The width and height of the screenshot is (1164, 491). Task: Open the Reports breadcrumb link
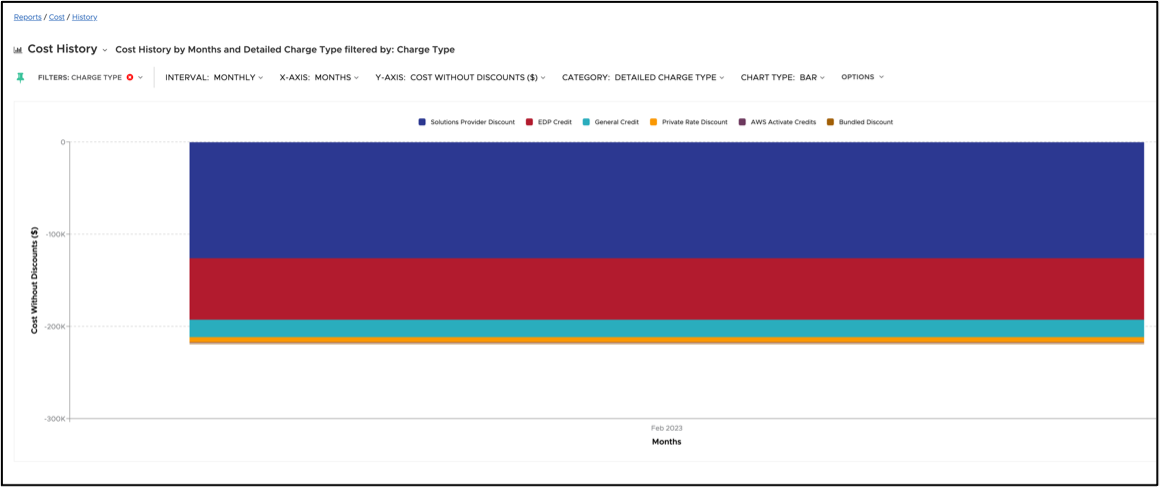point(27,16)
